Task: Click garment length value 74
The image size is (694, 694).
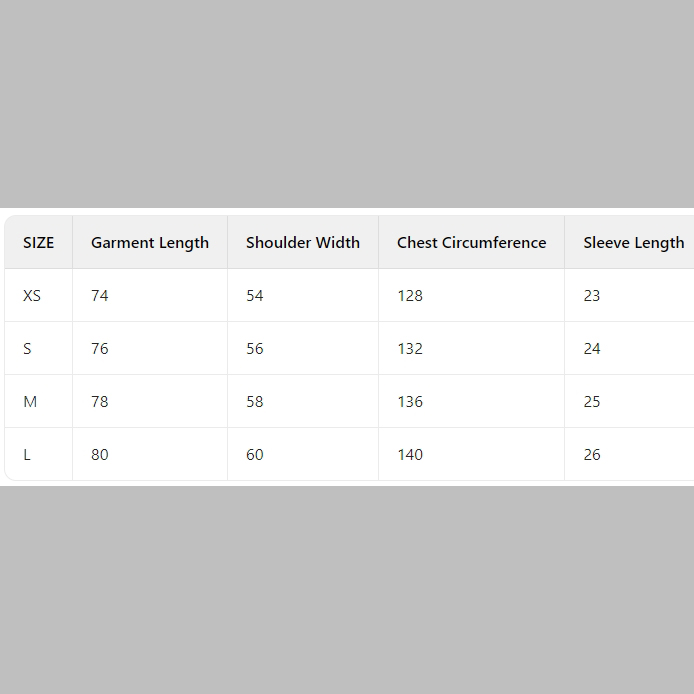Action: coord(100,295)
